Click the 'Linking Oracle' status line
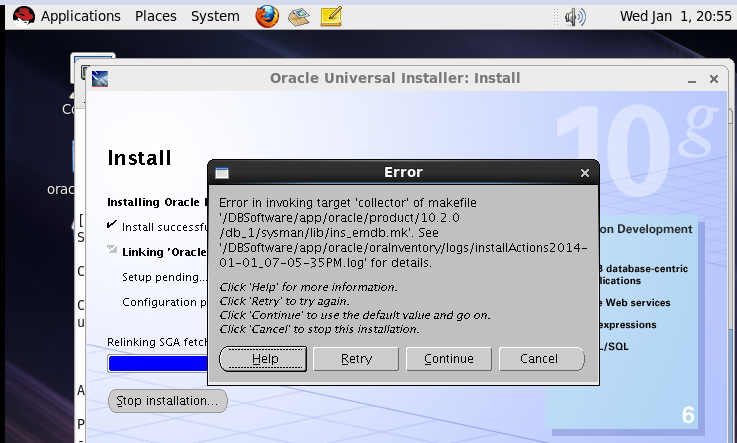 click(165, 252)
